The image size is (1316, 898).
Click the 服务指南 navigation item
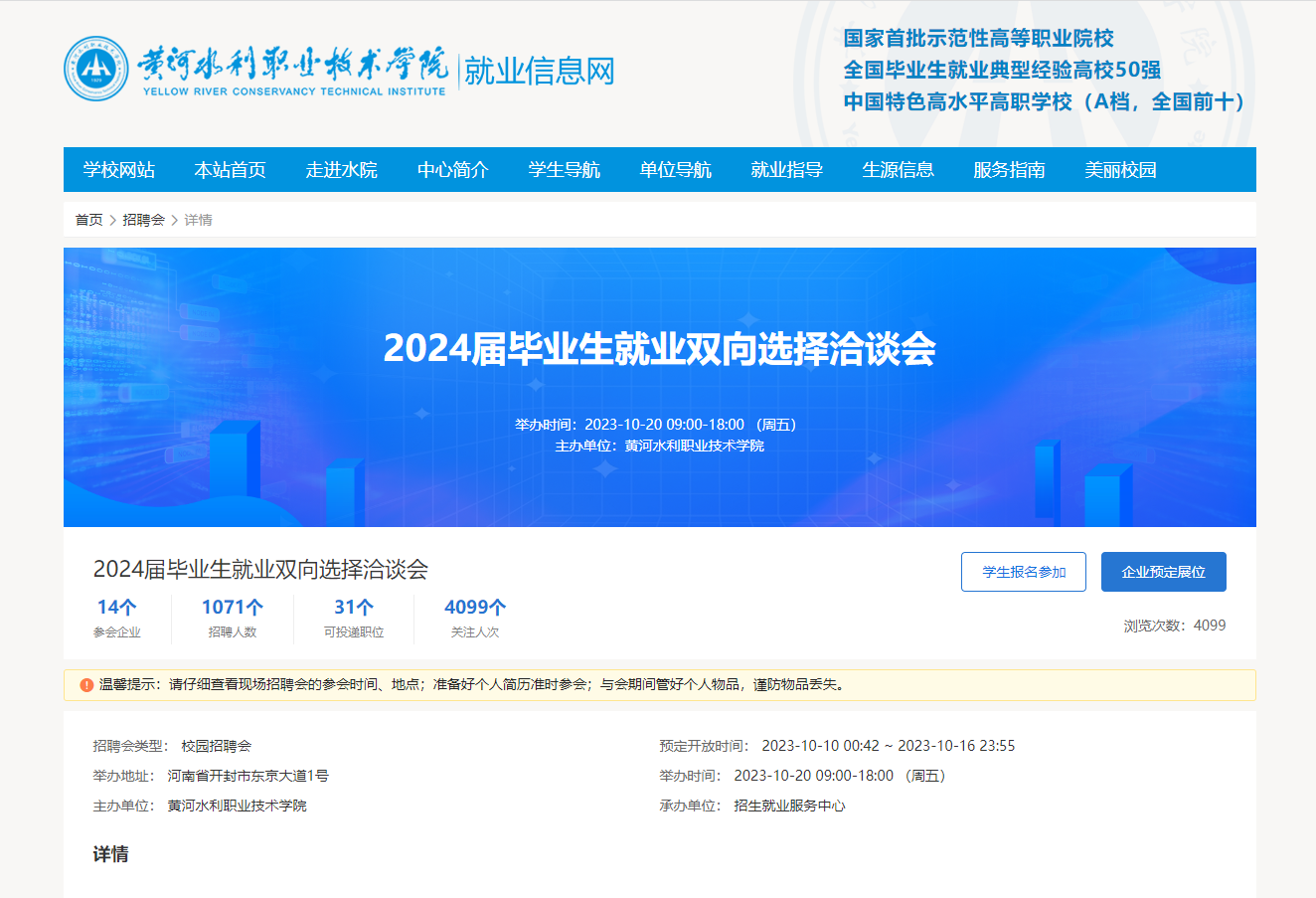tap(1010, 170)
